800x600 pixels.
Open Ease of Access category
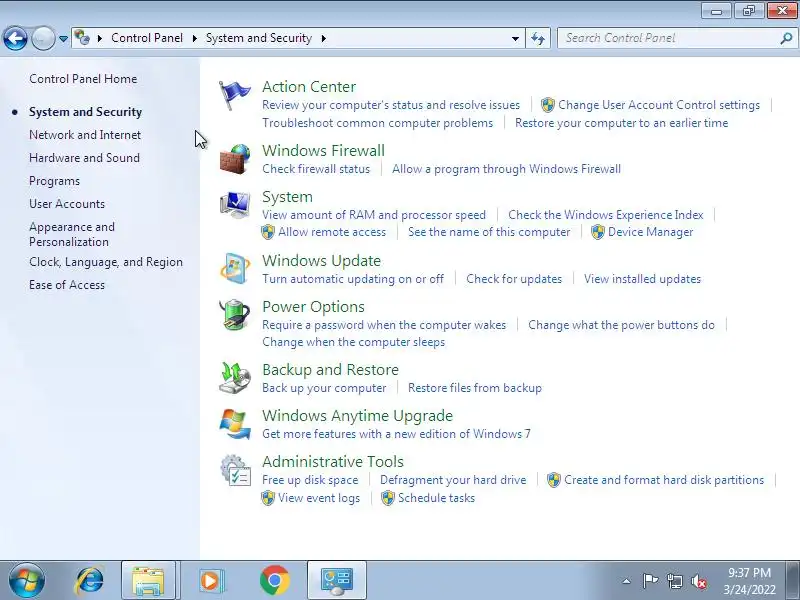[67, 285]
